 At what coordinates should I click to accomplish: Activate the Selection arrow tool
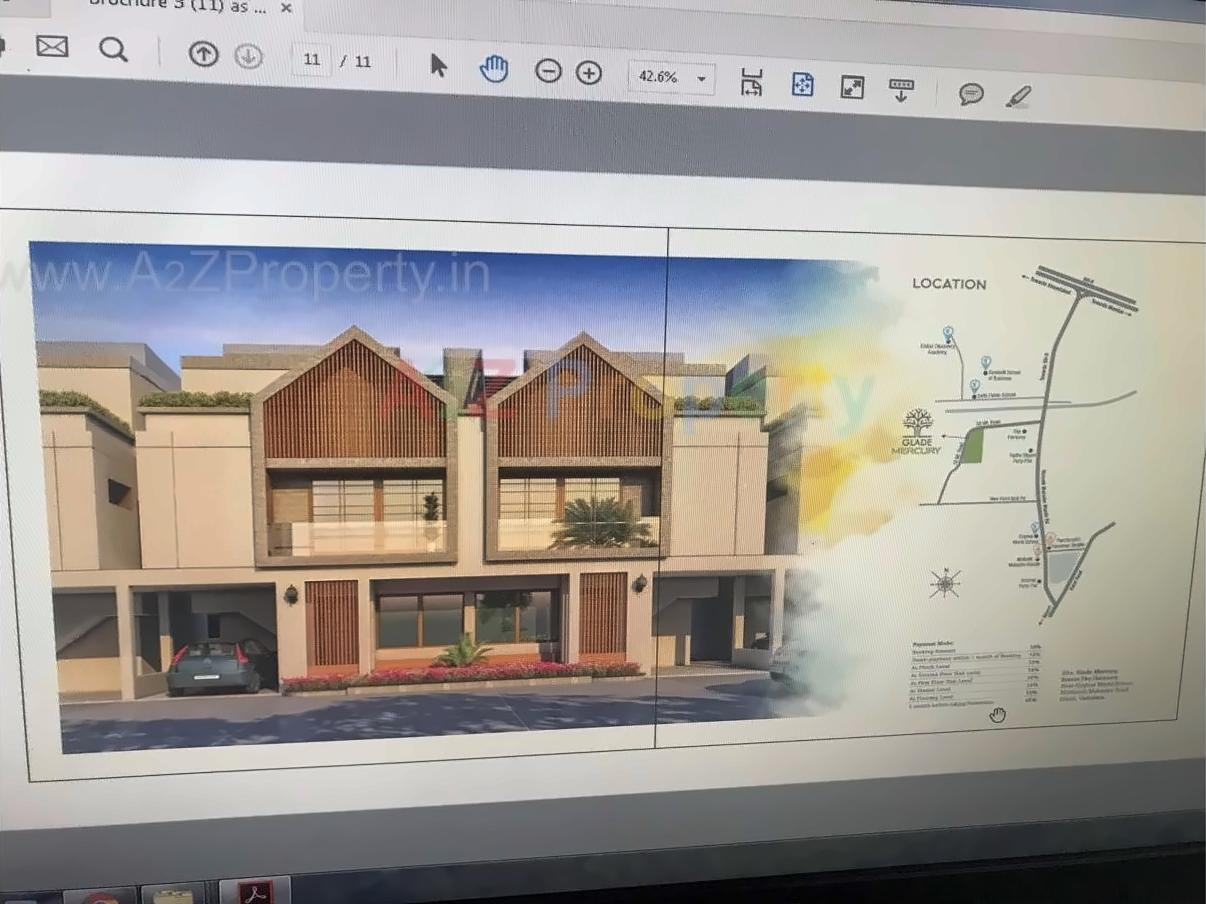[x=437, y=64]
